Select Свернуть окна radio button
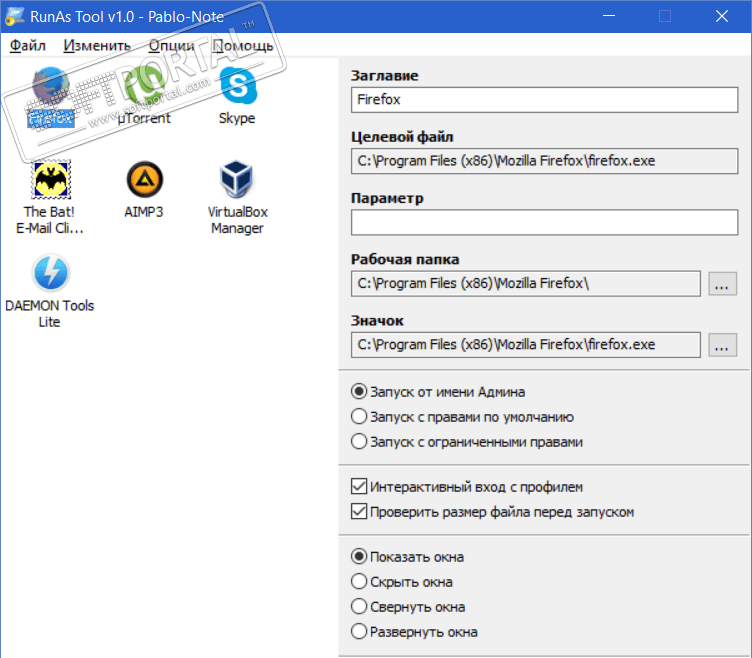 pos(359,606)
